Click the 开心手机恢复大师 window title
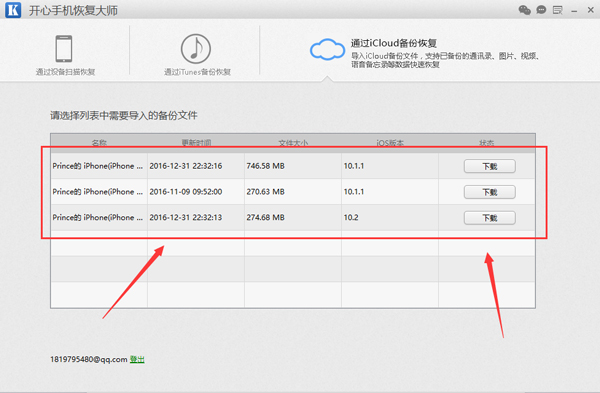The width and height of the screenshot is (600, 393). pyautogui.click(x=73, y=10)
